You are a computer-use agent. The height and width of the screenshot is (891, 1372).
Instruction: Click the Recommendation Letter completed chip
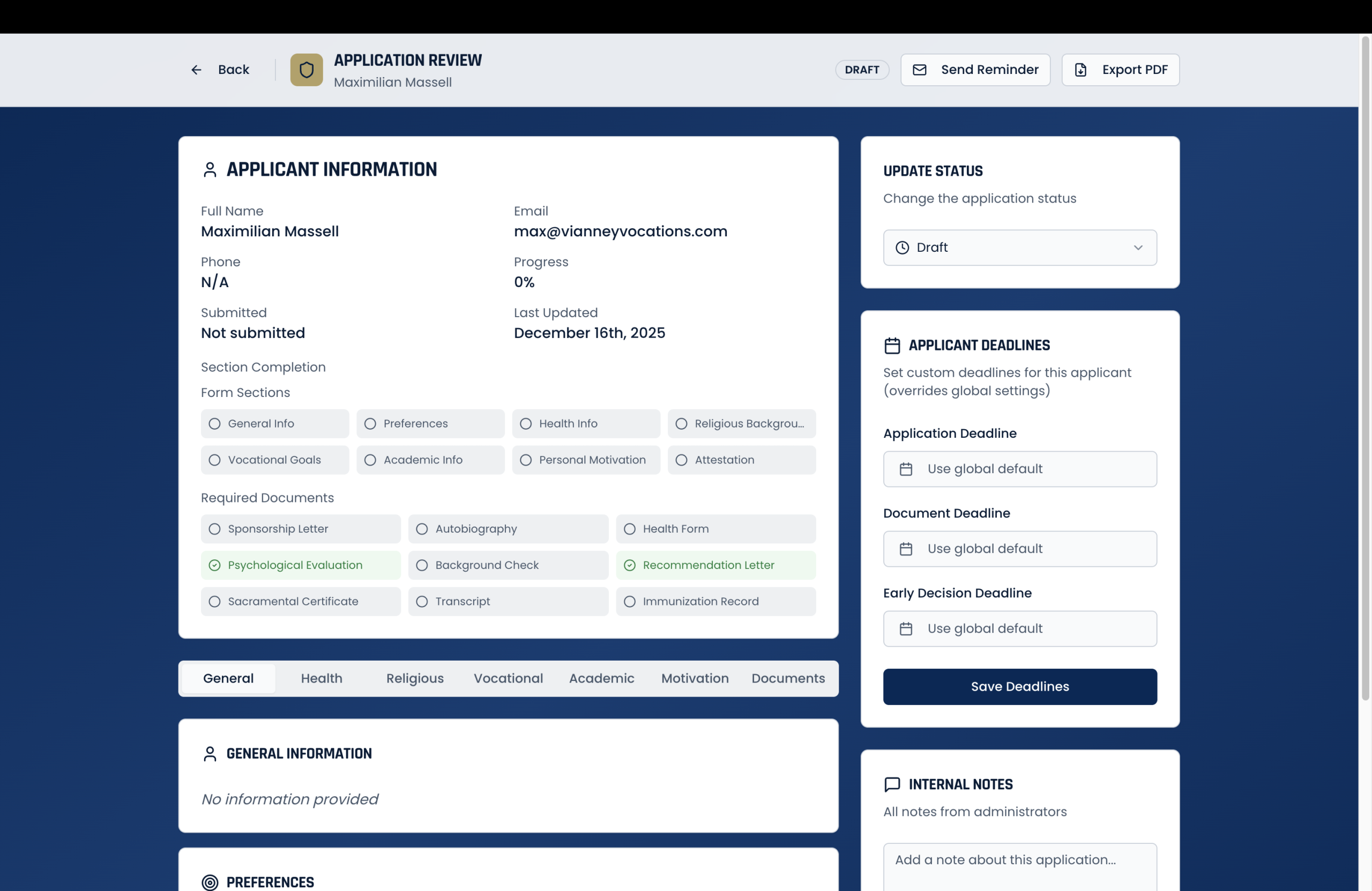click(x=715, y=565)
